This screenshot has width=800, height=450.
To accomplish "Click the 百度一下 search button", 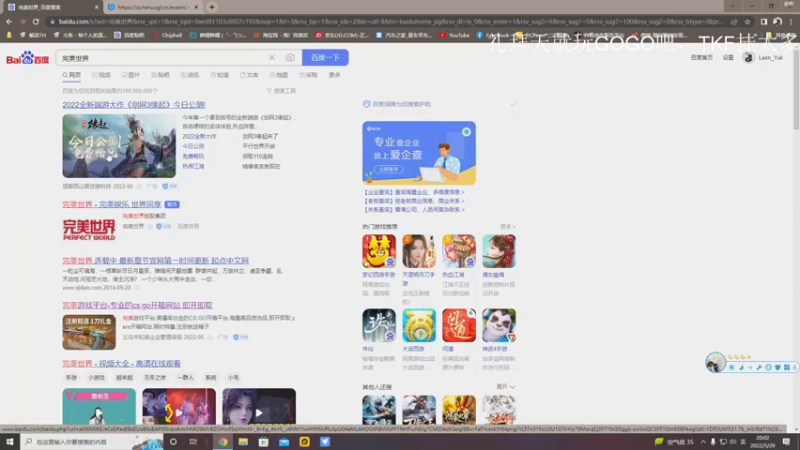I will [x=325, y=58].
